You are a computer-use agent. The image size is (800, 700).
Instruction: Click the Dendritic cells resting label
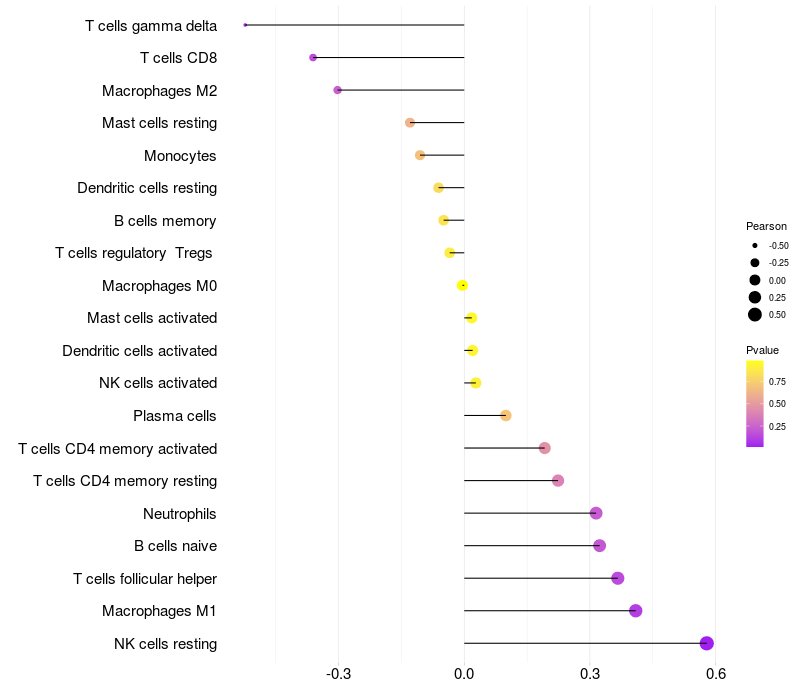[147, 188]
